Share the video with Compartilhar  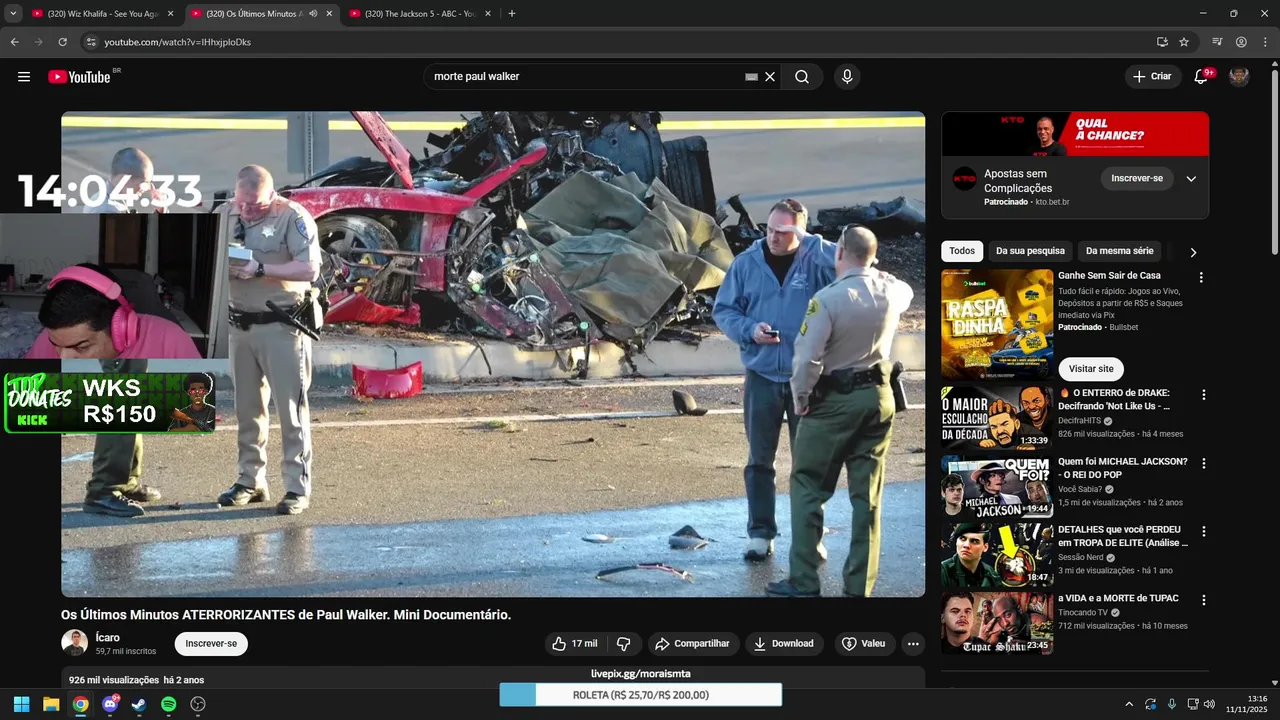pyautogui.click(x=692, y=644)
